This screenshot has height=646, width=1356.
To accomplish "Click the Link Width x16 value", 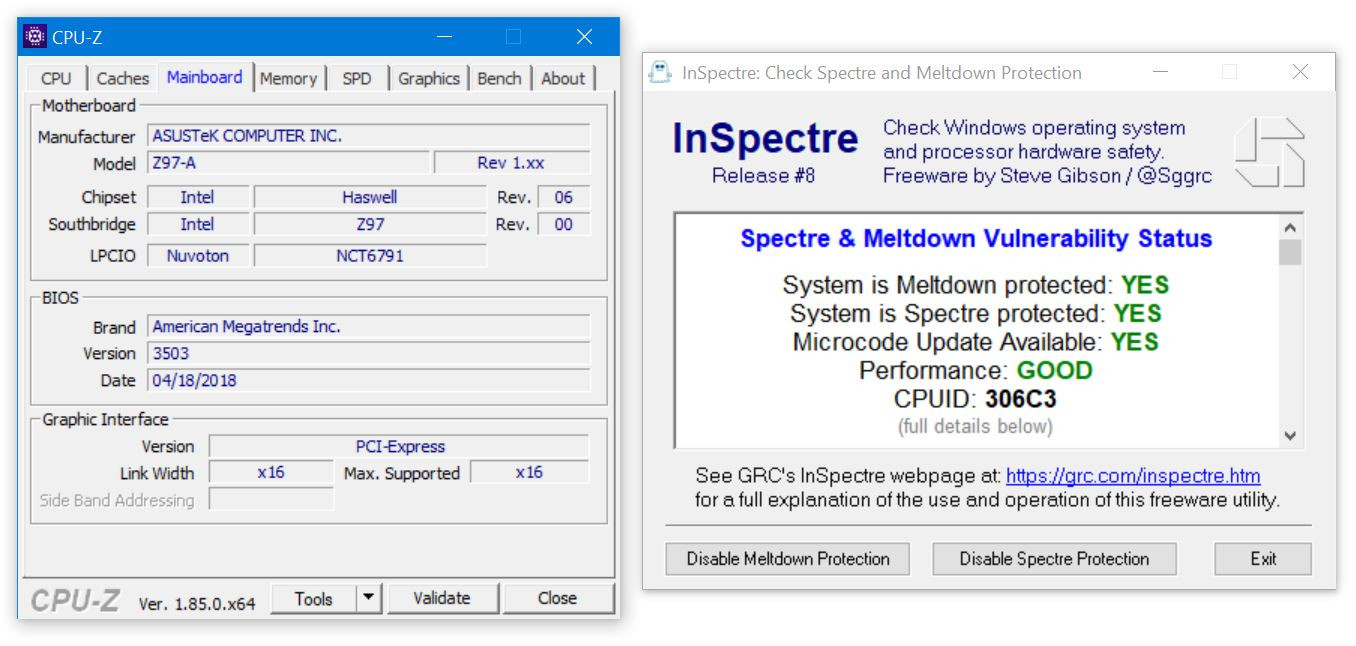I will [271, 473].
